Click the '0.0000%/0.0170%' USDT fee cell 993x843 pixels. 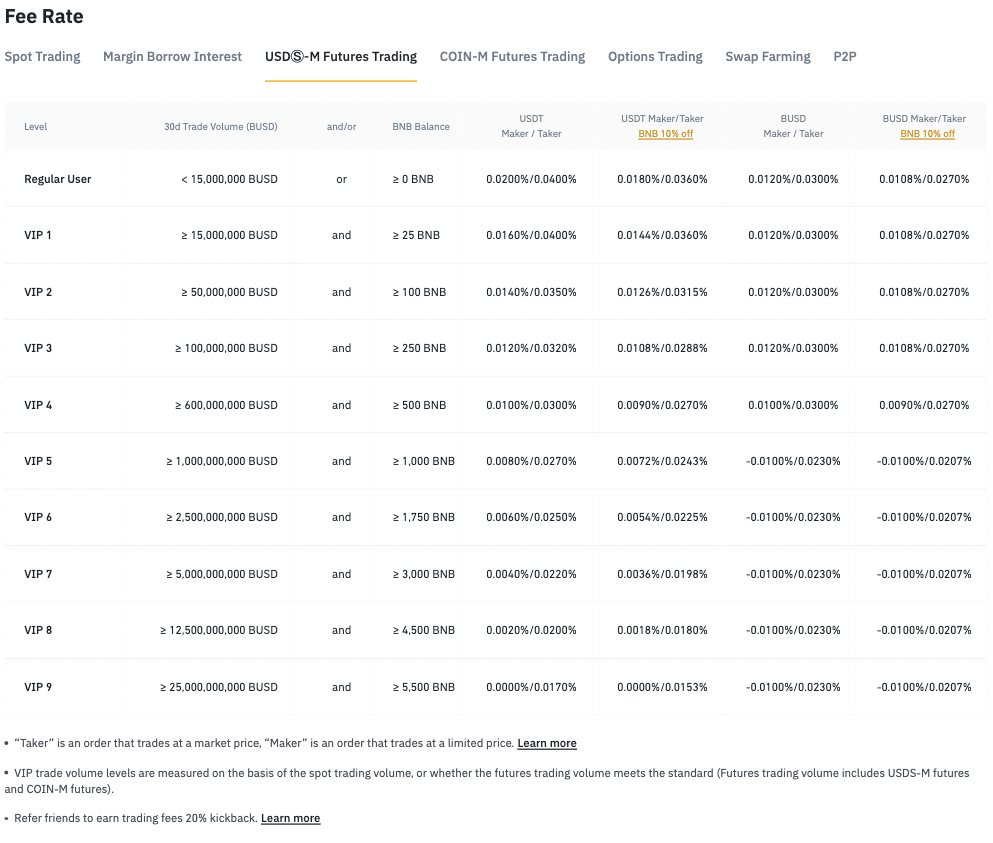[x=531, y=687]
